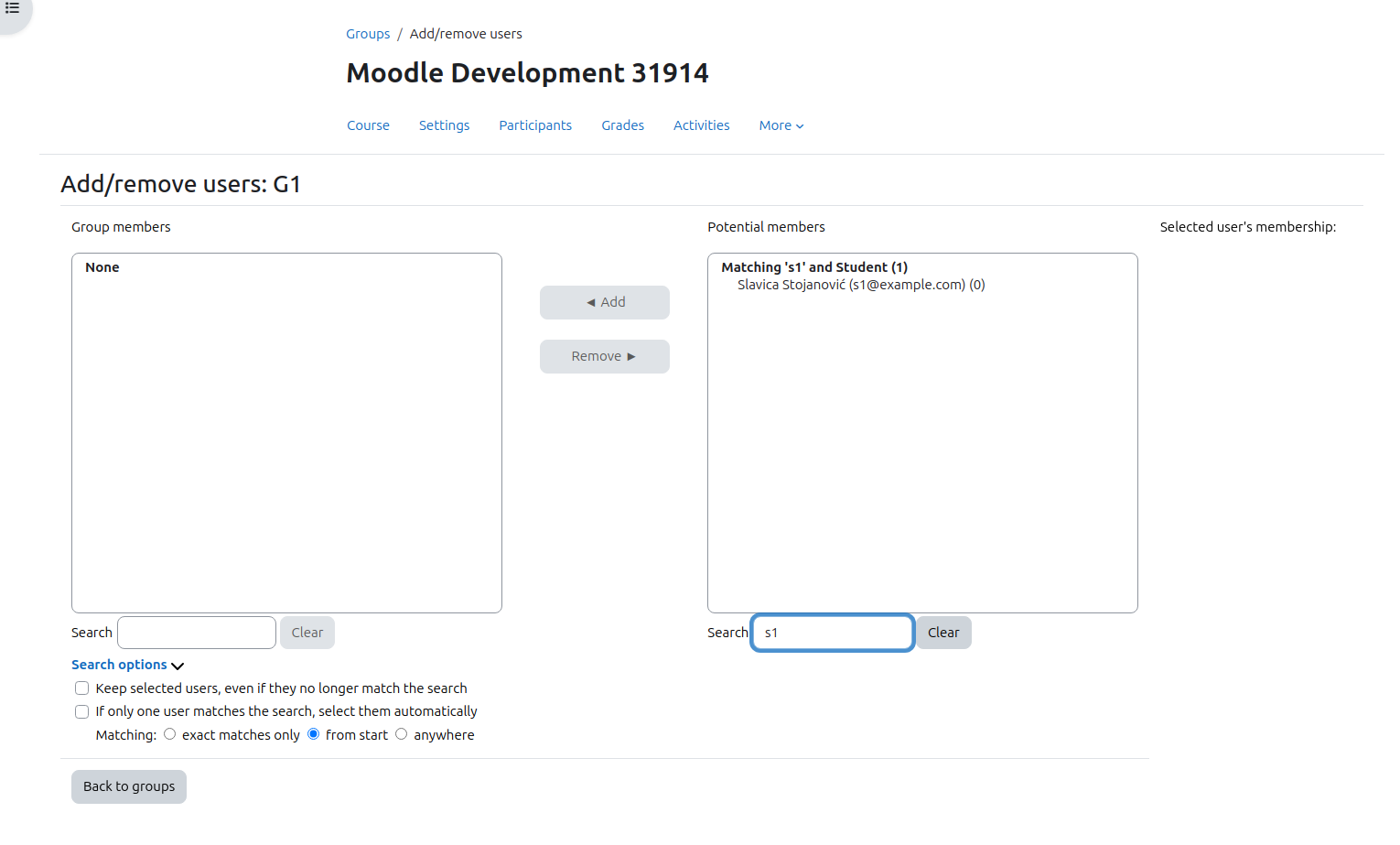Select 'from start' matching option
This screenshot has height=845, width=1400.
(314, 734)
